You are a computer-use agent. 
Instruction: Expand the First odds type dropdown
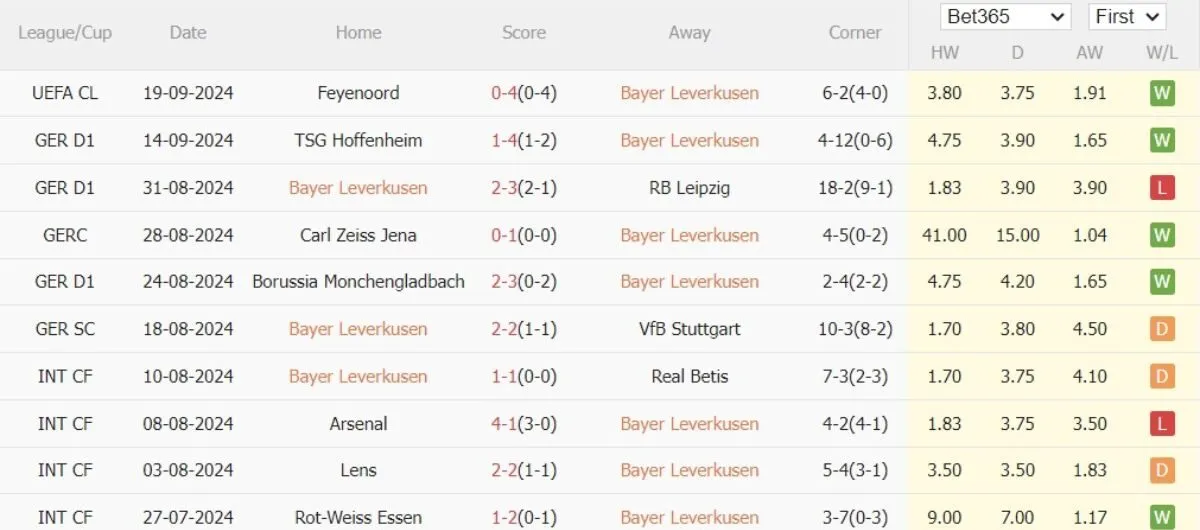pyautogui.click(x=1127, y=17)
